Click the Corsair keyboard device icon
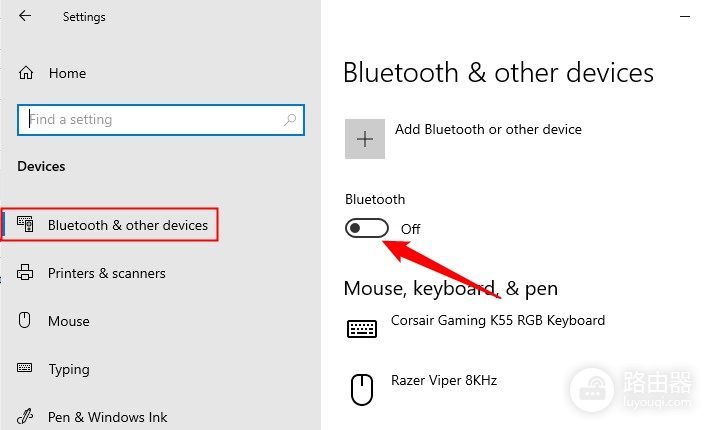 [x=362, y=329]
